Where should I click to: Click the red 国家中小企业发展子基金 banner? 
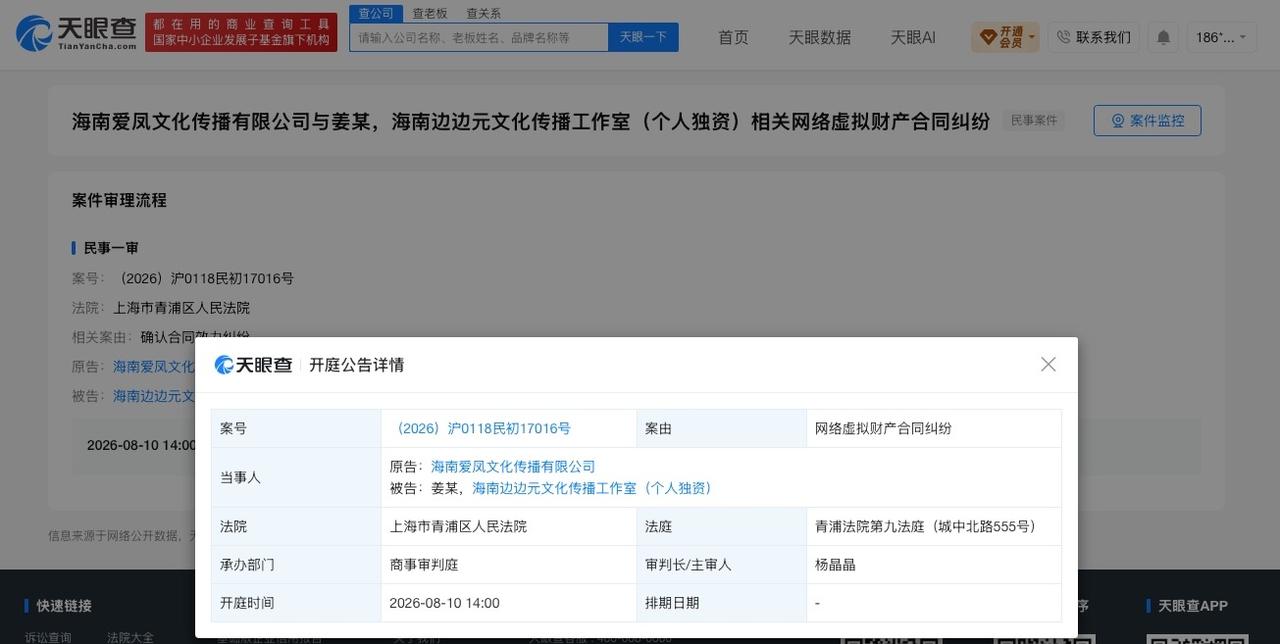tap(241, 33)
